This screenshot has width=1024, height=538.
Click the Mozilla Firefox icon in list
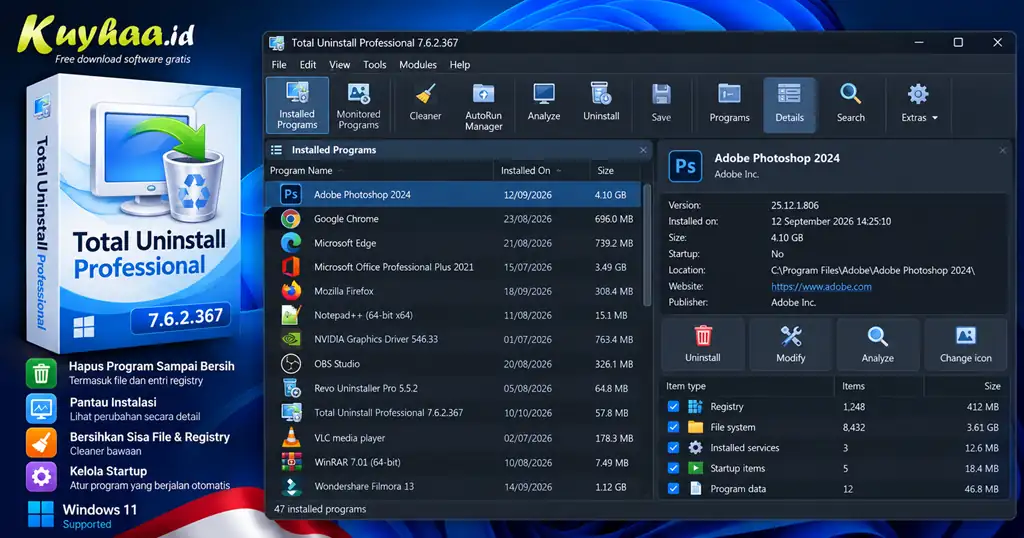pyautogui.click(x=291, y=291)
